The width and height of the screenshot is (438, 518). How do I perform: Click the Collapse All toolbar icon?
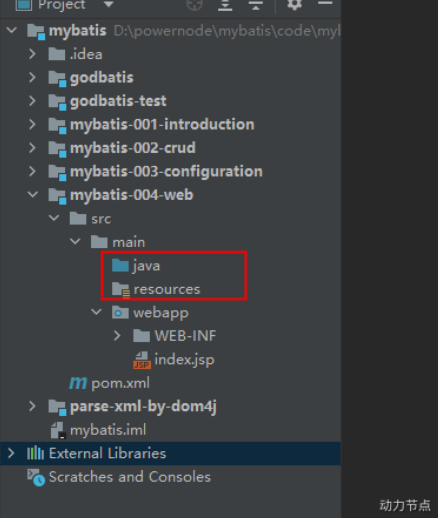[x=256, y=5]
